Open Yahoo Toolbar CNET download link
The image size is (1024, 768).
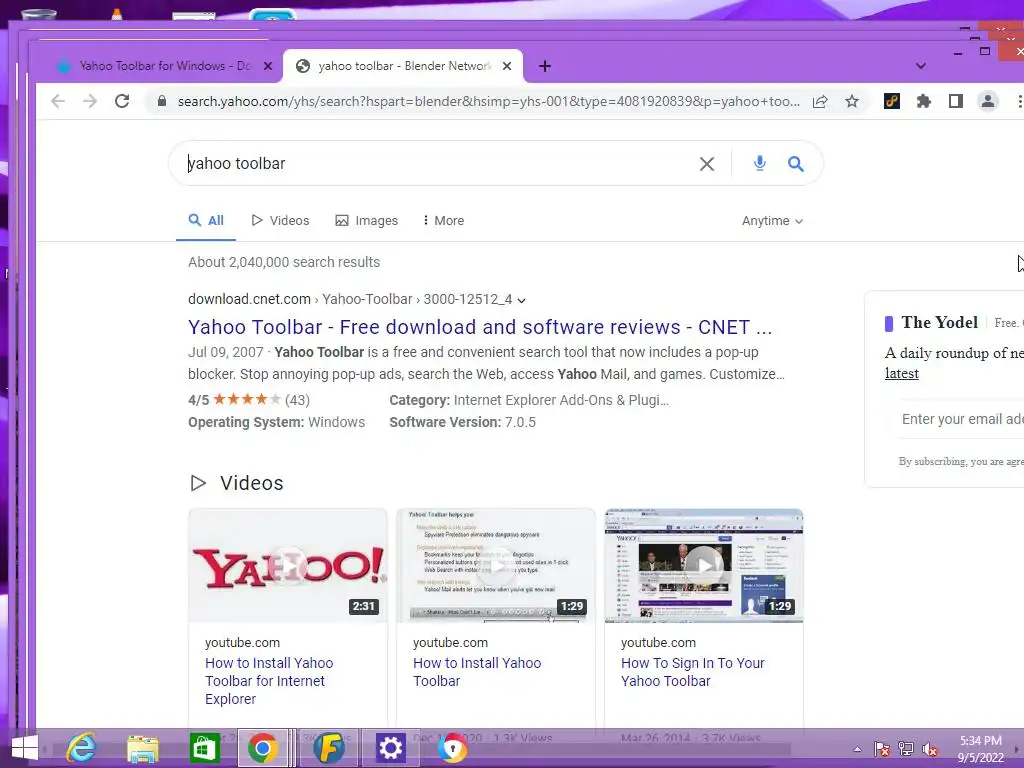[480, 327]
